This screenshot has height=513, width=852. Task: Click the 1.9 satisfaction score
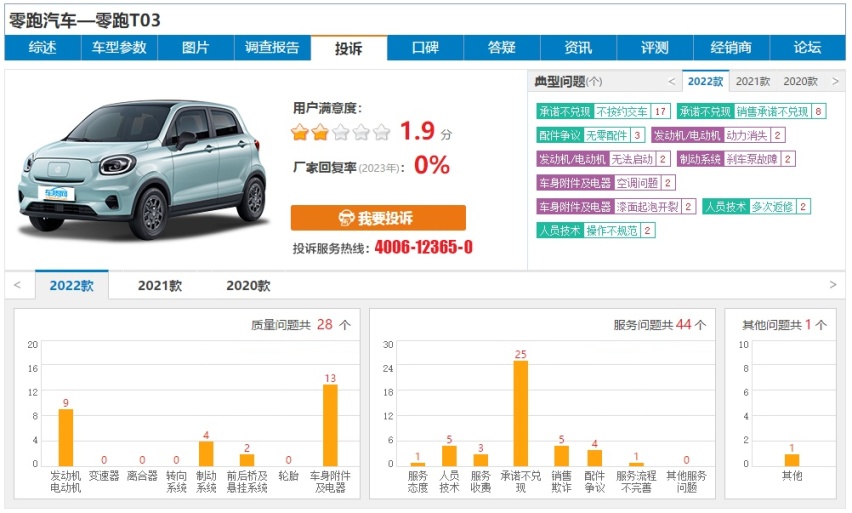coord(417,131)
